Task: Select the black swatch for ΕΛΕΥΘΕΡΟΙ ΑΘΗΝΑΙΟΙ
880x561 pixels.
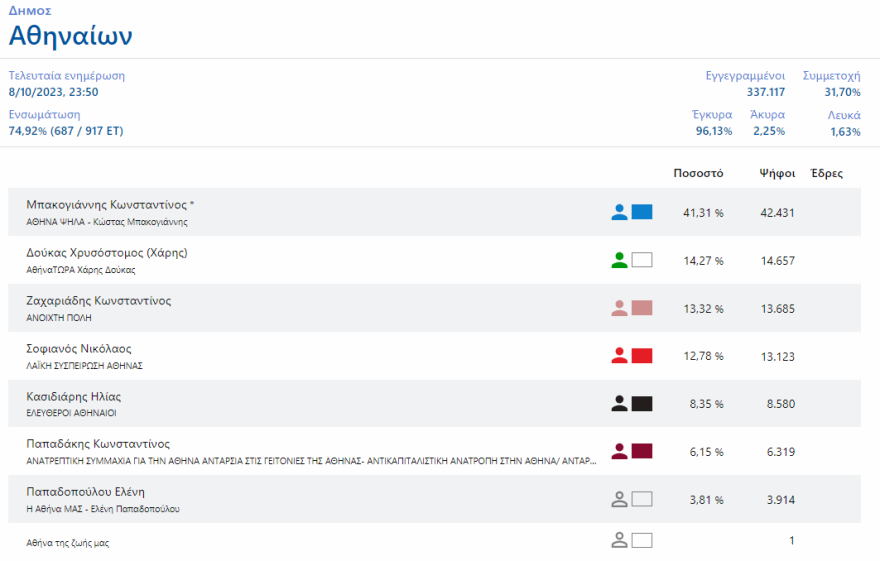Action: pyautogui.click(x=642, y=404)
